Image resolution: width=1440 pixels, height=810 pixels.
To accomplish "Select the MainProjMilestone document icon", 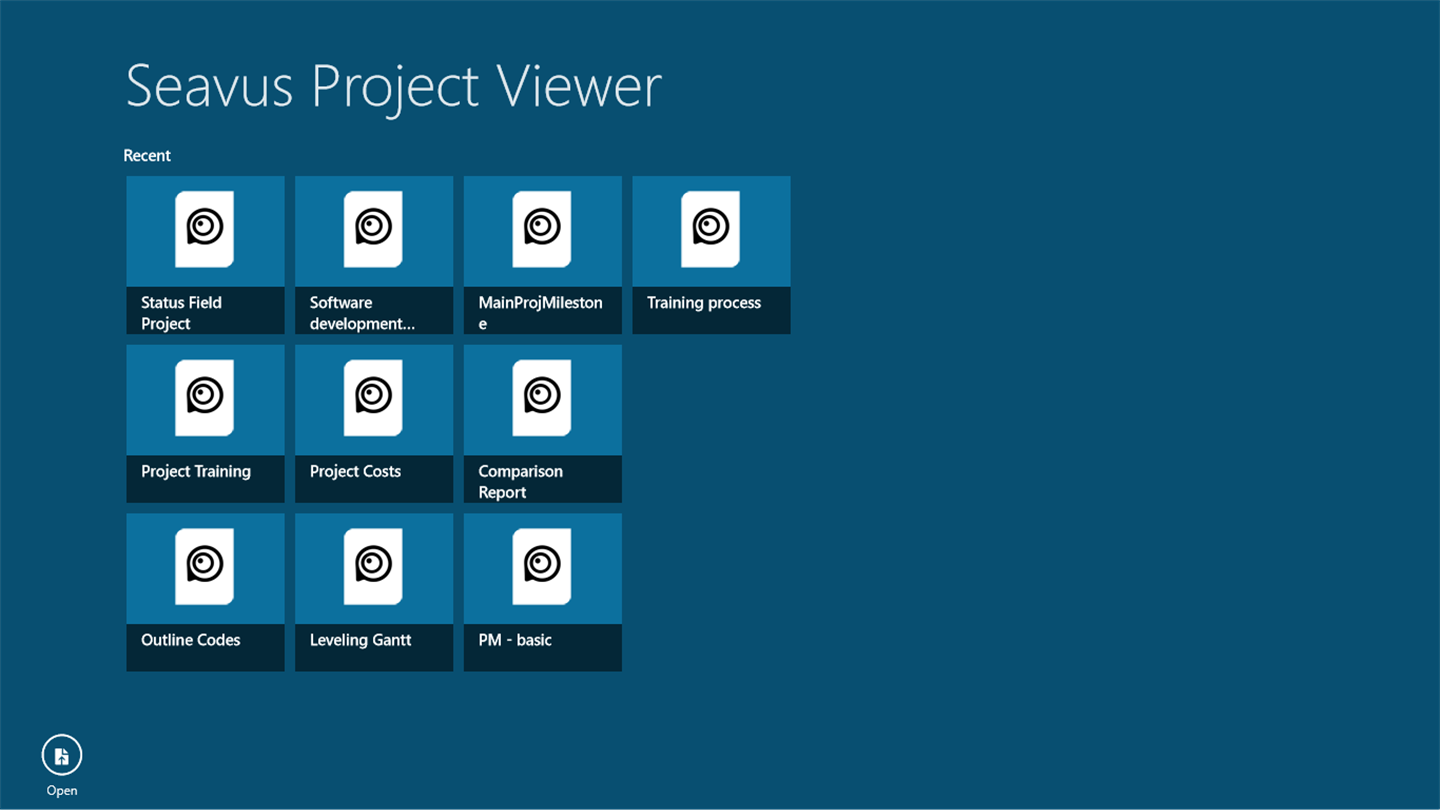I will (542, 230).
